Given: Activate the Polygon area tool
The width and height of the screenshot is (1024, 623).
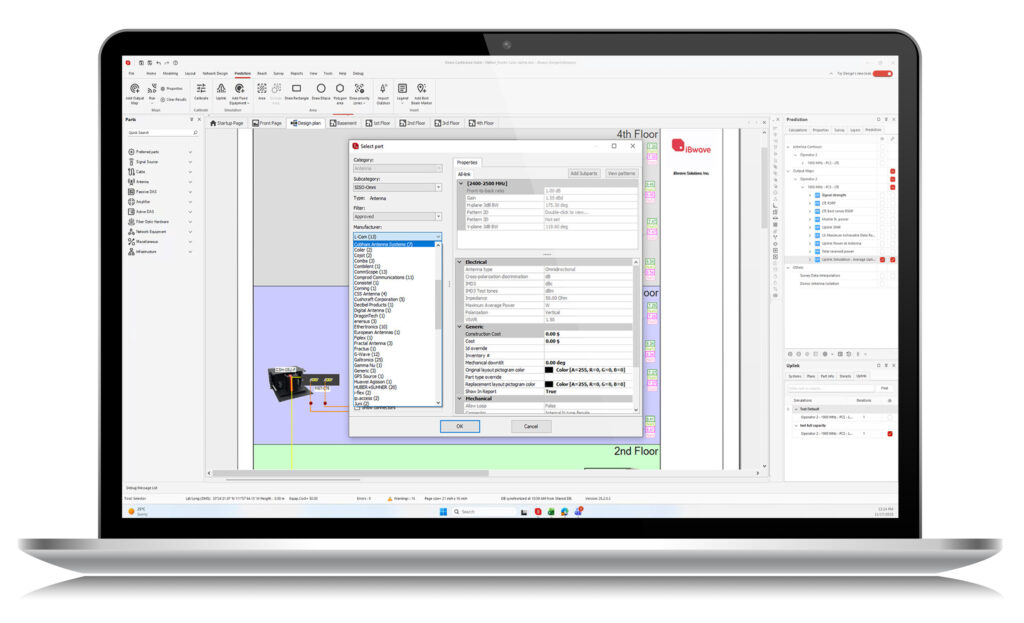Looking at the screenshot, I should 339,87.
